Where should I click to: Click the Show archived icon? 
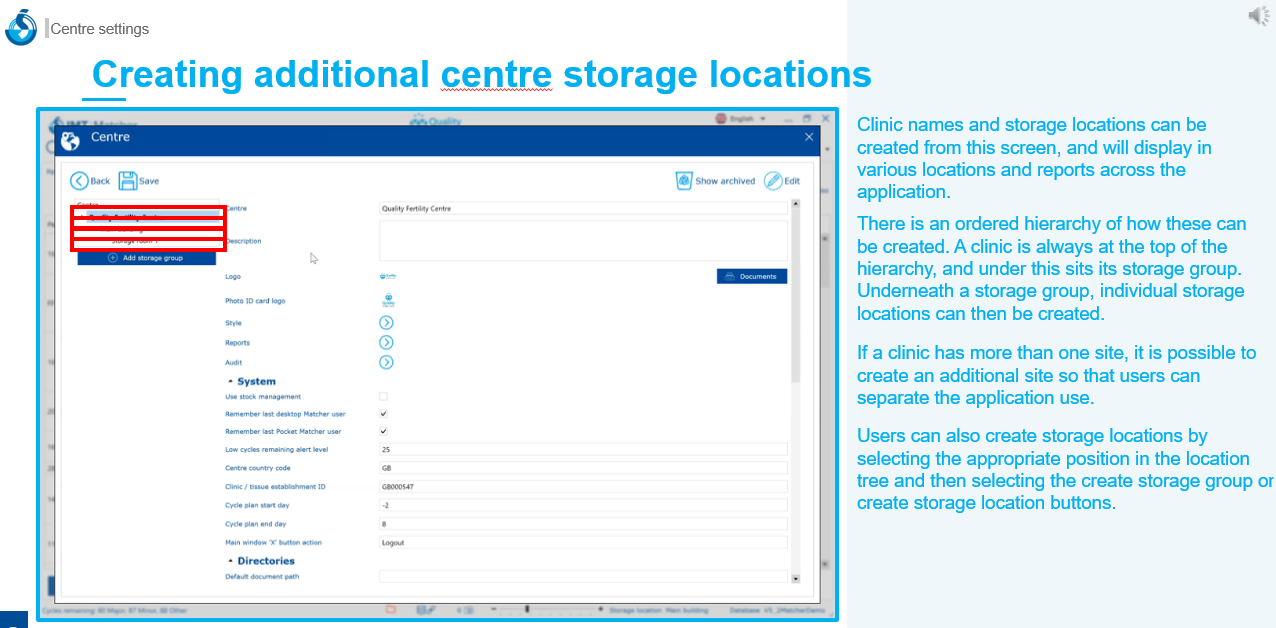(684, 181)
